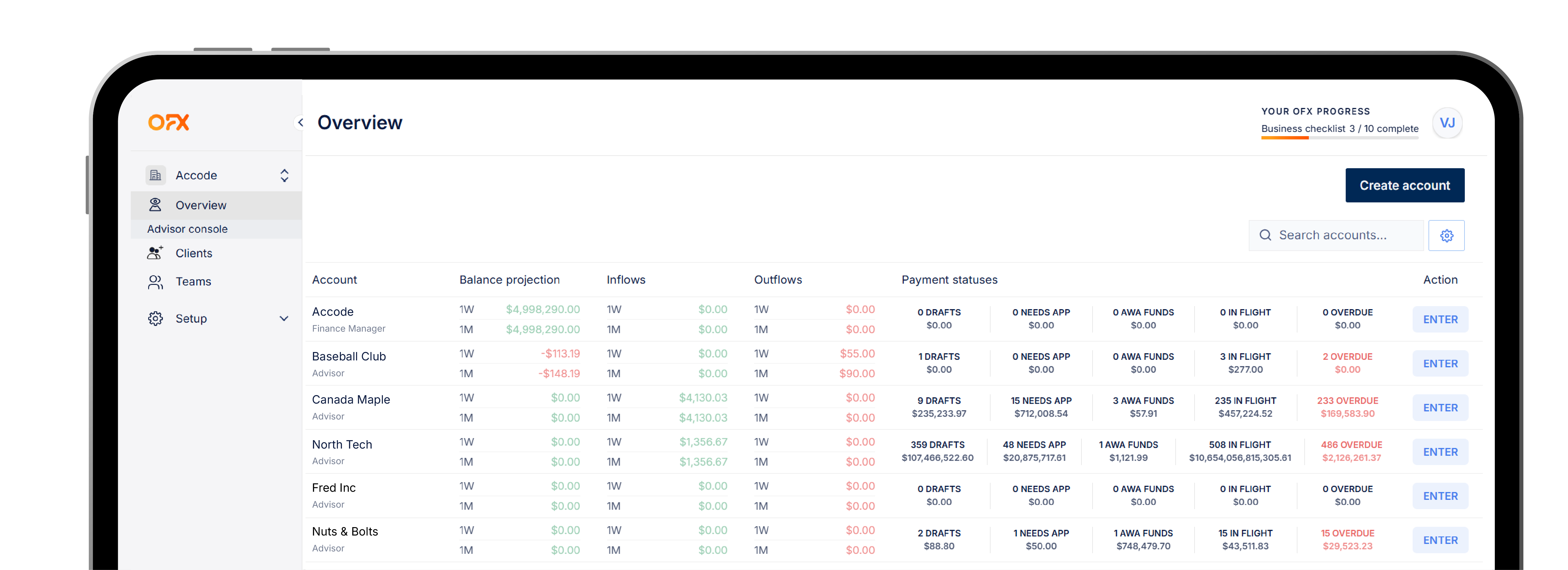
Task: Open table settings gear beside search
Action: (x=1446, y=235)
